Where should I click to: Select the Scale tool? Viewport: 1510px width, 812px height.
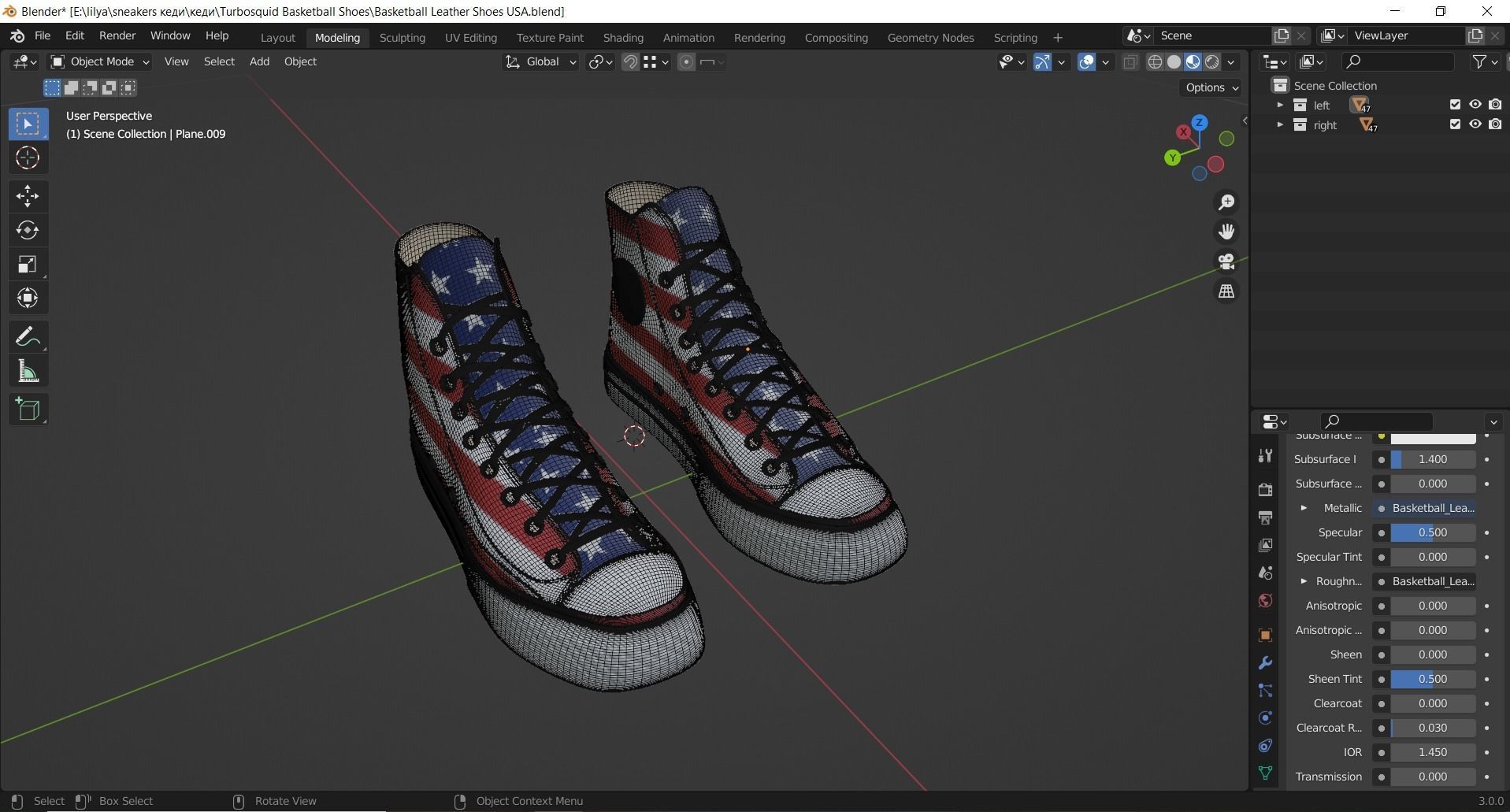click(x=28, y=264)
